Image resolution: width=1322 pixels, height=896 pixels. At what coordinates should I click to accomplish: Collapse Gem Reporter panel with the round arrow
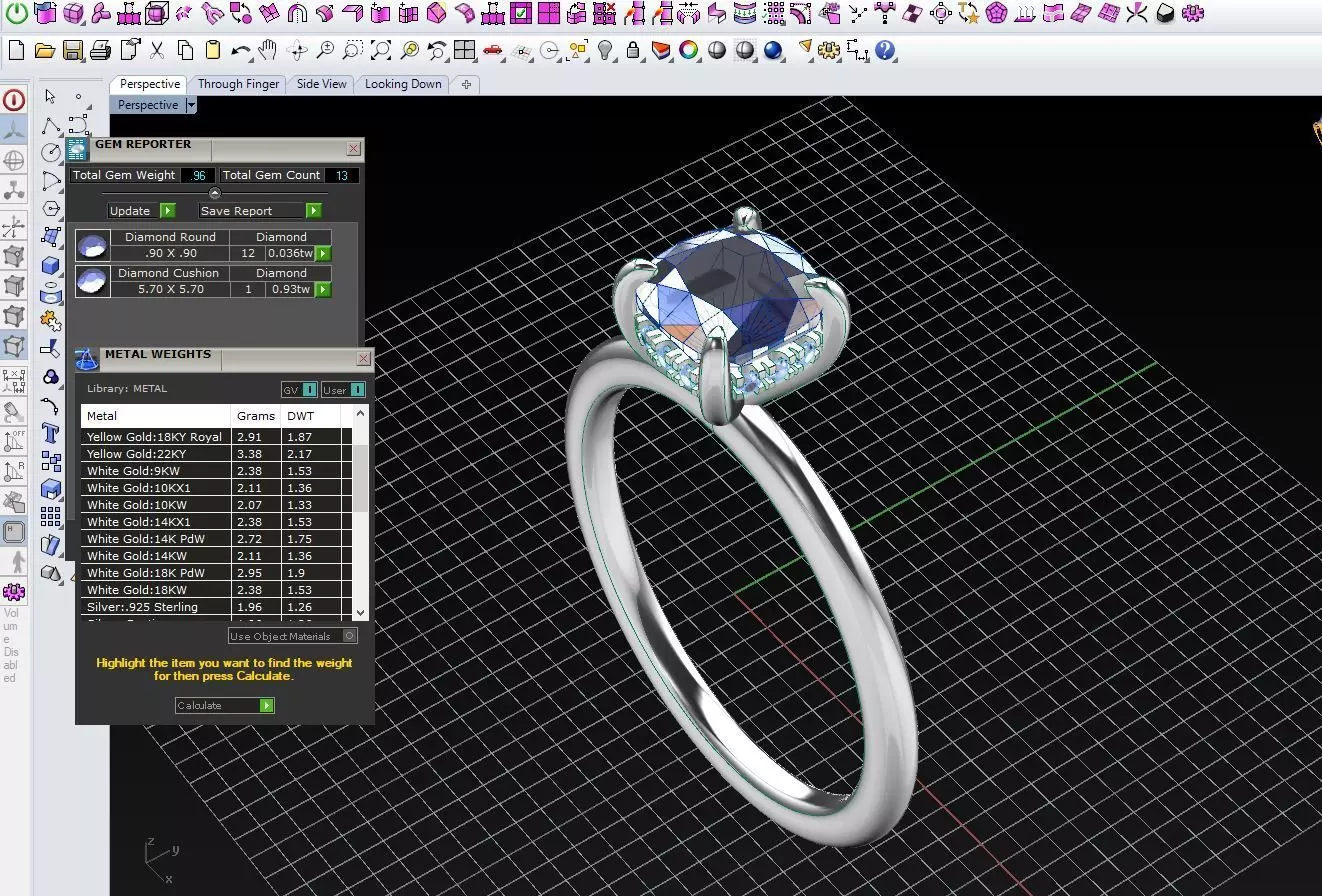(x=214, y=193)
